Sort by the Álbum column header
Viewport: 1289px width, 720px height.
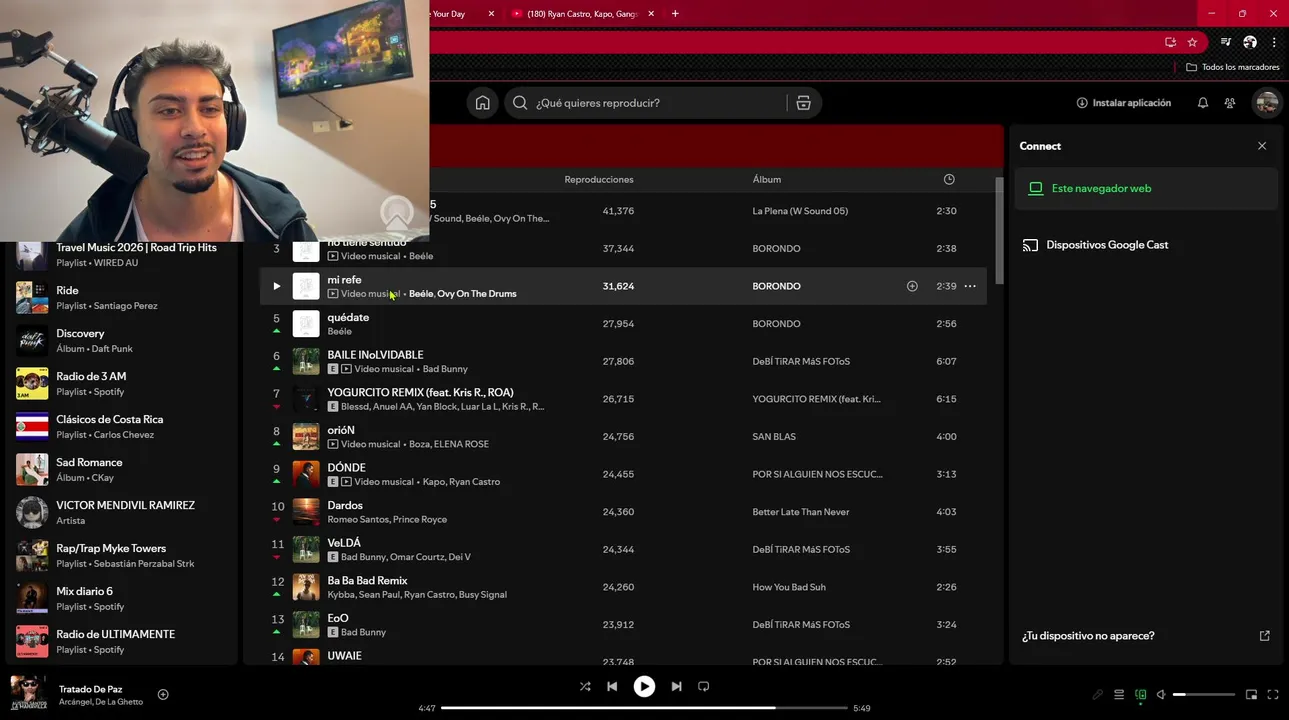tap(767, 180)
